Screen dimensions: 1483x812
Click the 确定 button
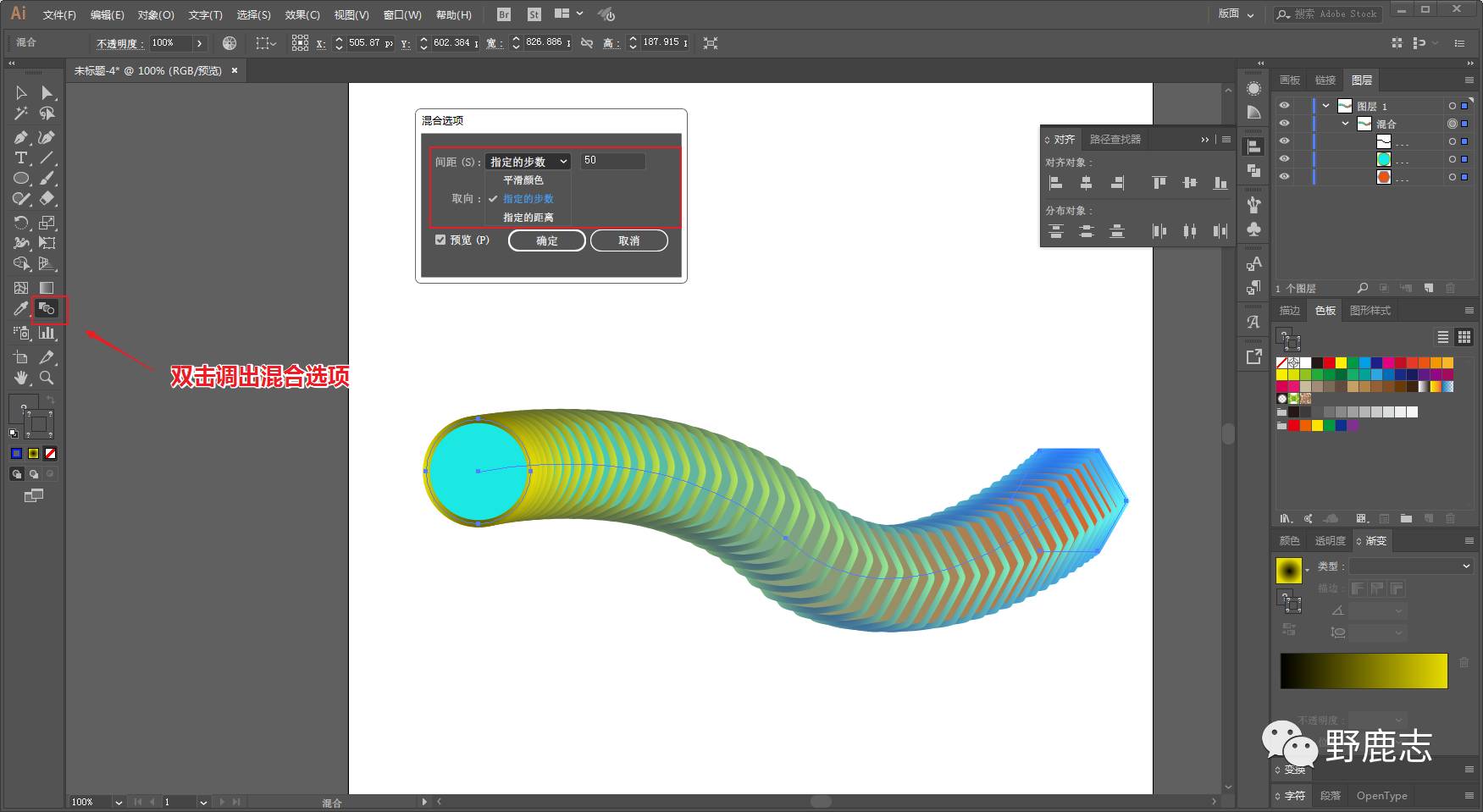coord(546,240)
